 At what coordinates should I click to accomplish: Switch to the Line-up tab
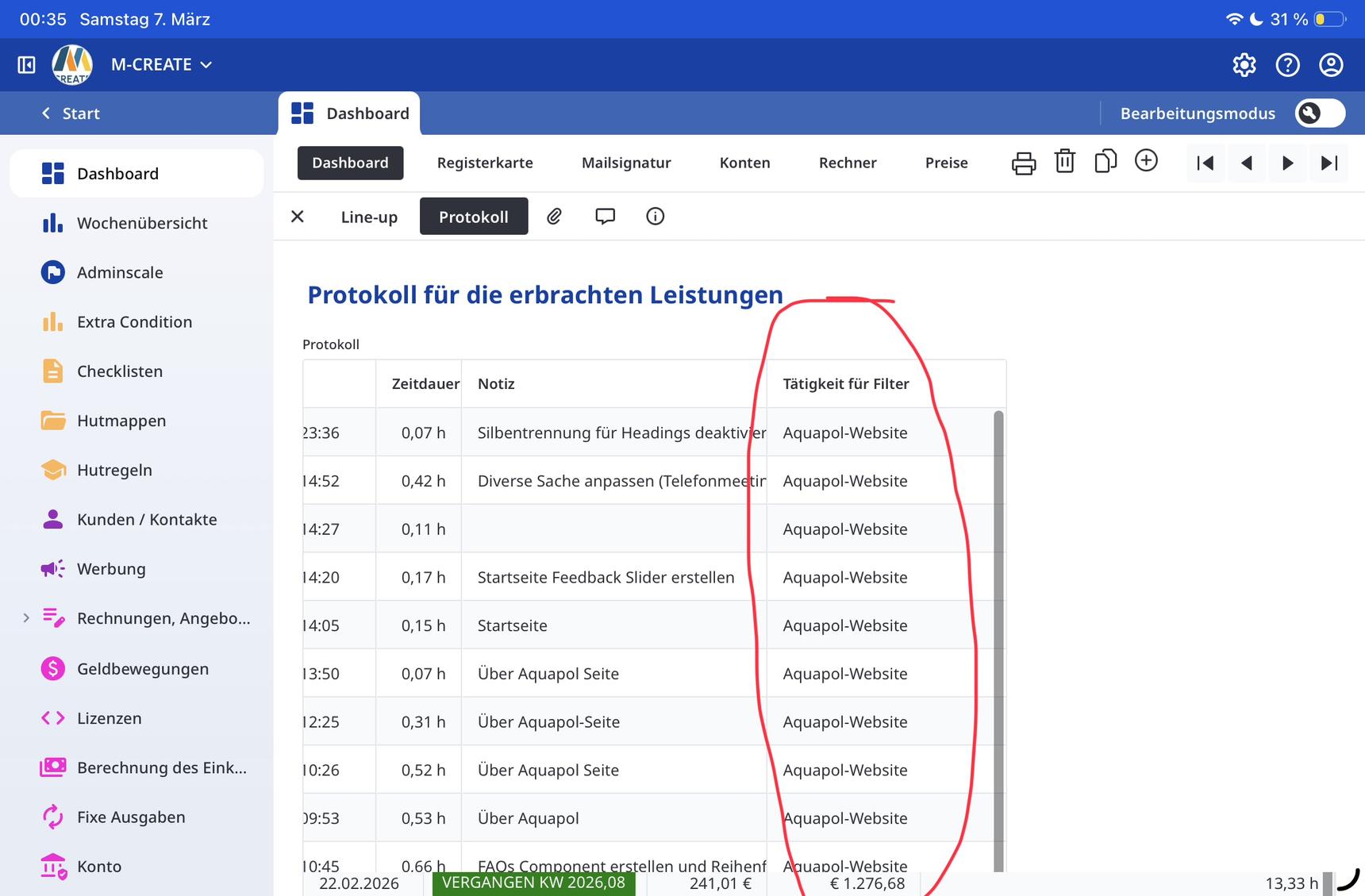[369, 217]
